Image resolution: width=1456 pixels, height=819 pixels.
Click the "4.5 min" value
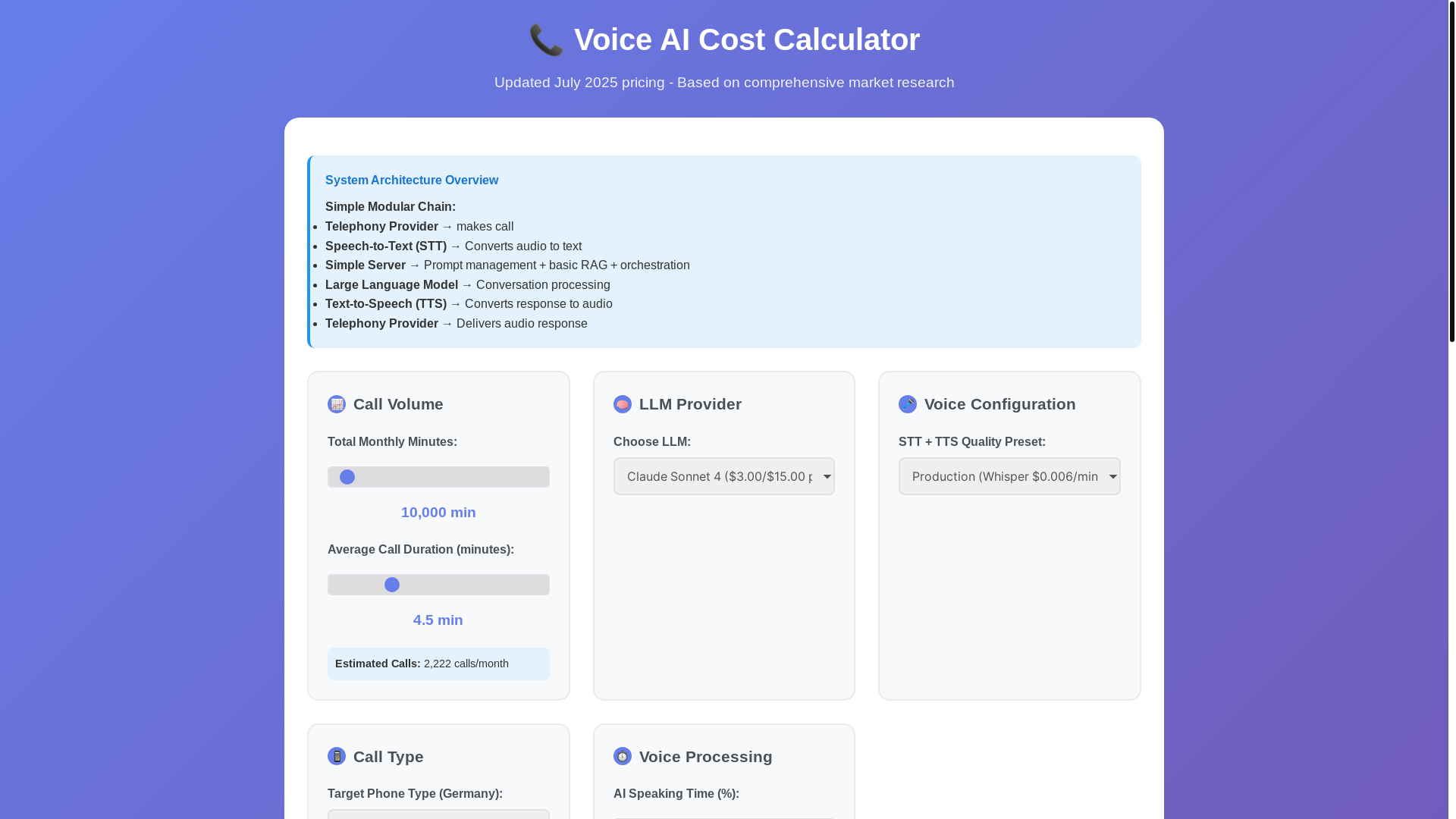[x=438, y=620]
